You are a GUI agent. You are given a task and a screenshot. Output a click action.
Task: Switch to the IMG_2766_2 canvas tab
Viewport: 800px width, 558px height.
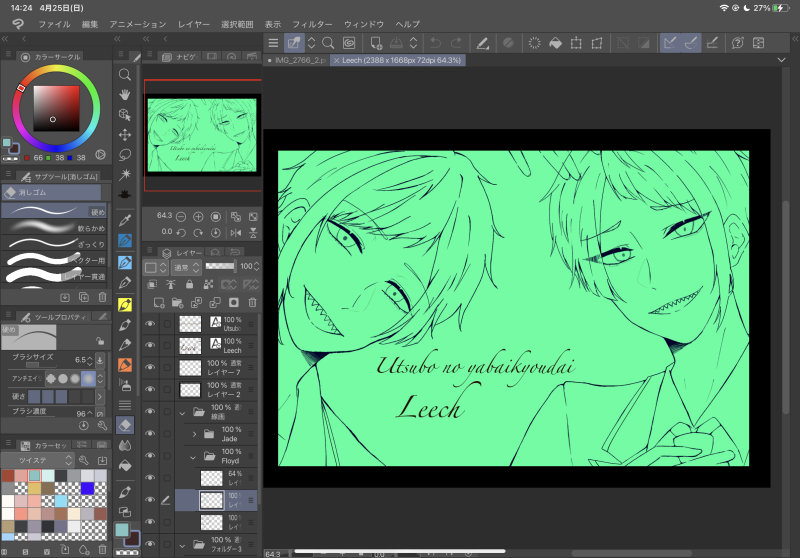pyautogui.click(x=297, y=60)
